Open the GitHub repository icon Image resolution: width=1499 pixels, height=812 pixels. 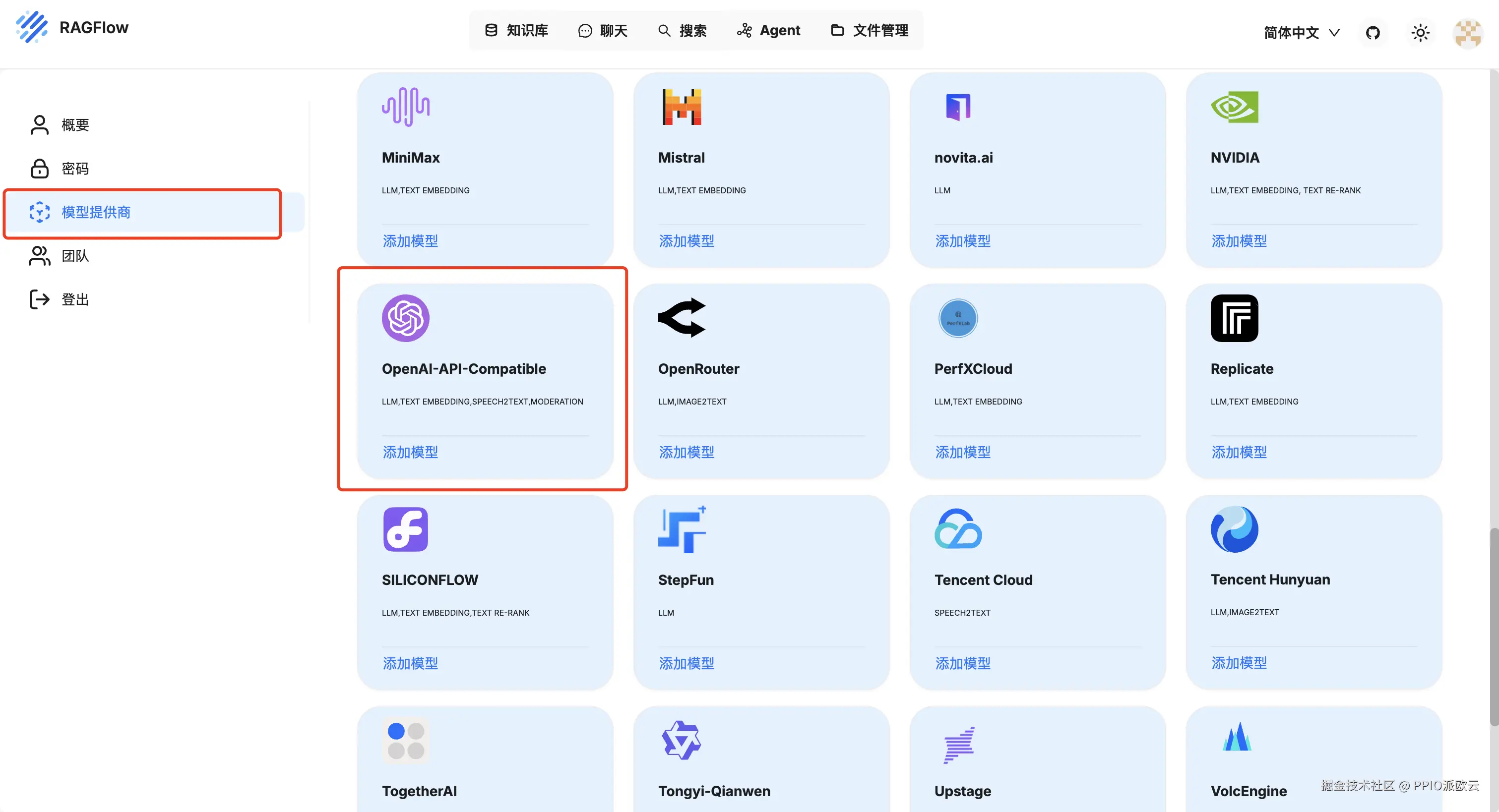coord(1373,33)
